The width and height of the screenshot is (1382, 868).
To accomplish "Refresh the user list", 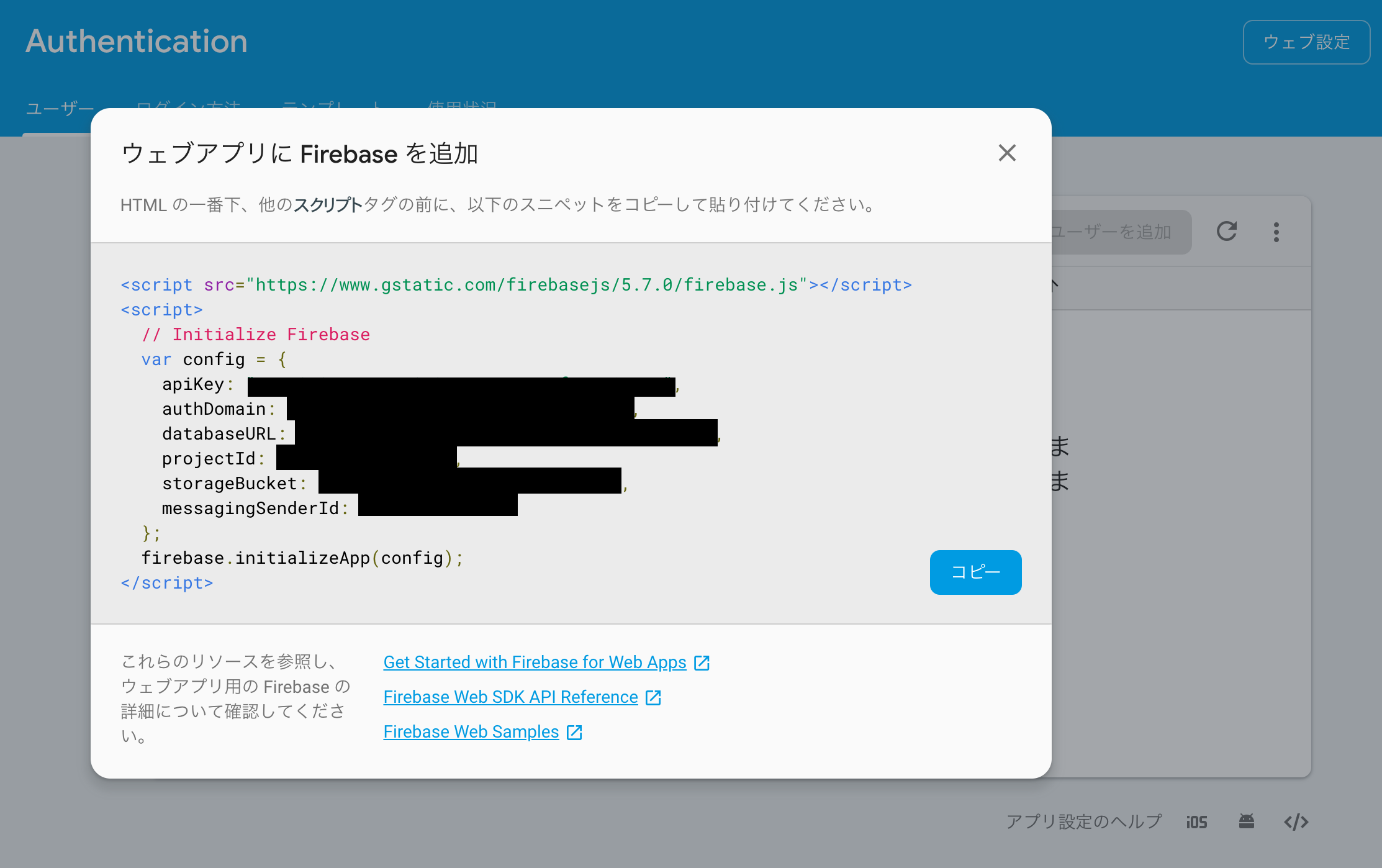I will click(1226, 232).
